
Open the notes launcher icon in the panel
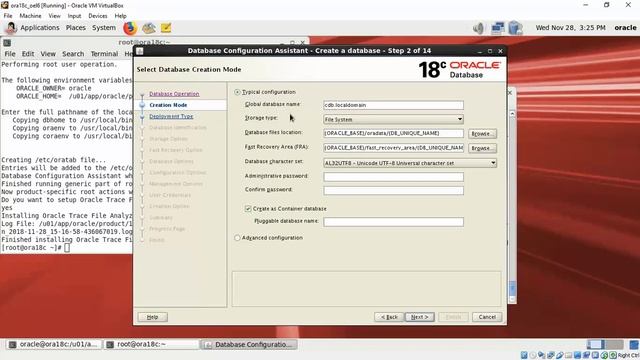point(166,28)
